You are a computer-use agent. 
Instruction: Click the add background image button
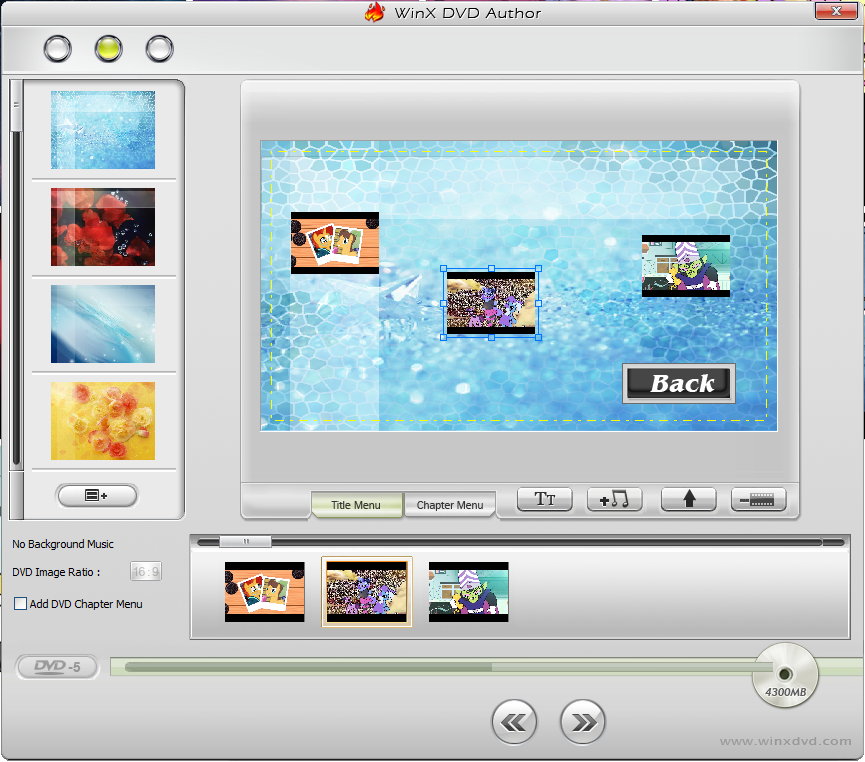tap(97, 495)
